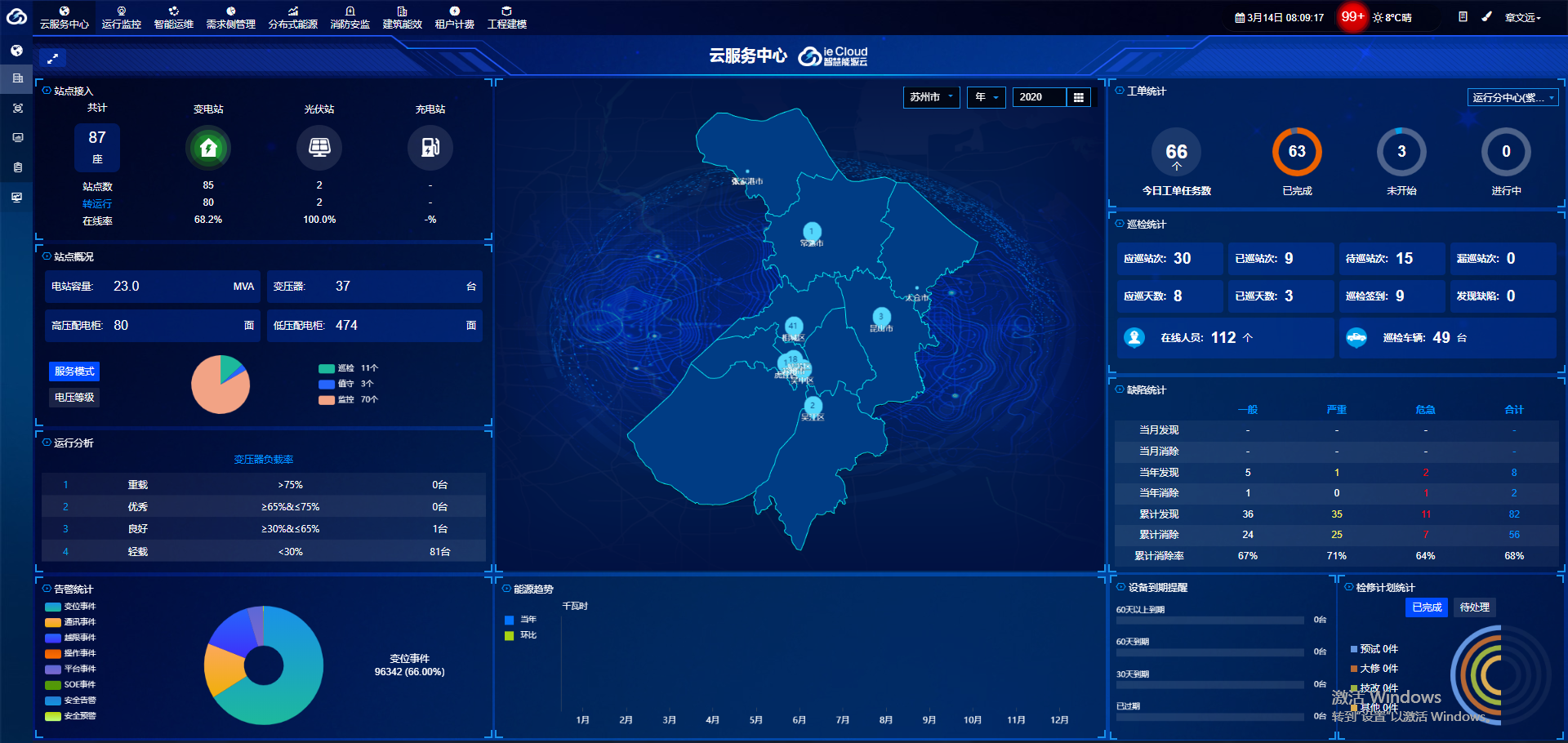
Task: Toggle 当年 series in energy trend chart
Action: tap(520, 620)
